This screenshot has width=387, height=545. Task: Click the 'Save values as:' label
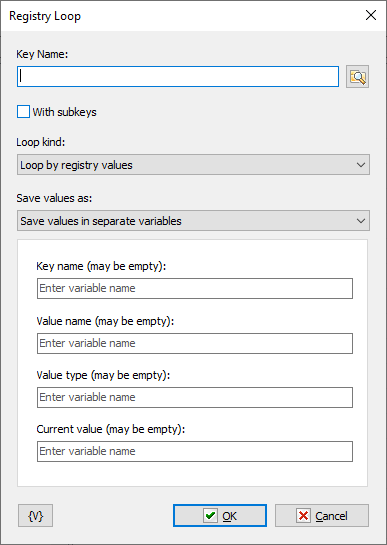click(x=54, y=198)
